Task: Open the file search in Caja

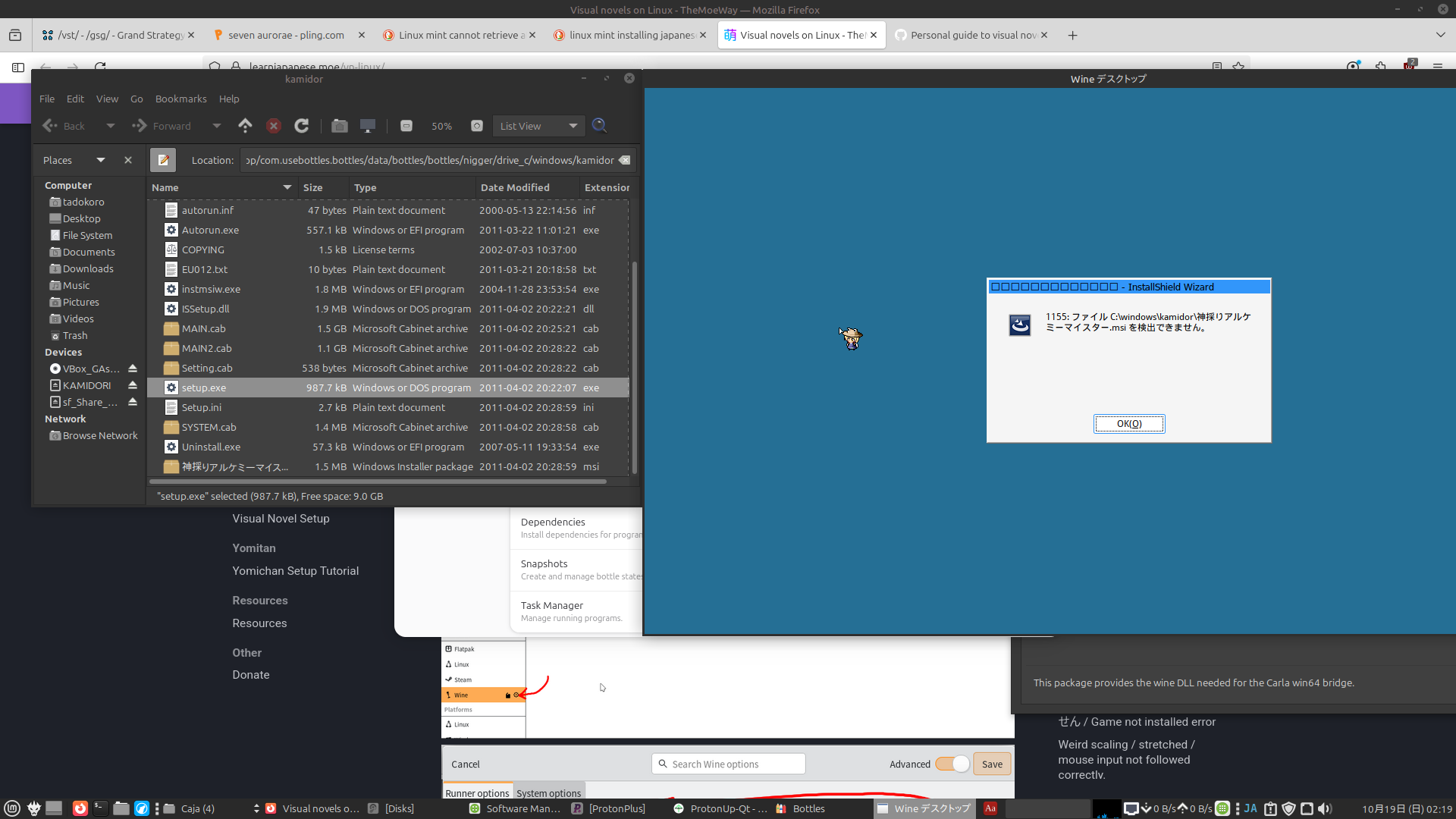Action: click(599, 126)
